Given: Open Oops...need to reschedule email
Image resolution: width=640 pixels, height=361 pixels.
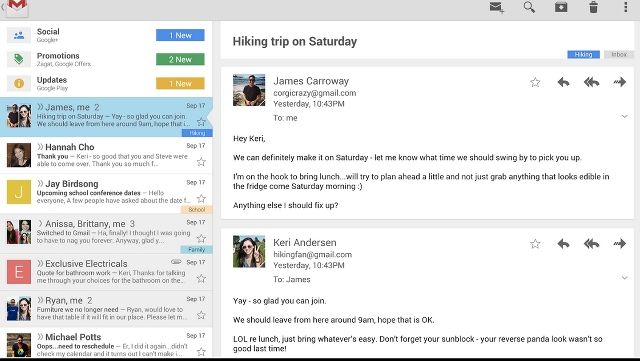Looking at the screenshot, I should [106, 344].
